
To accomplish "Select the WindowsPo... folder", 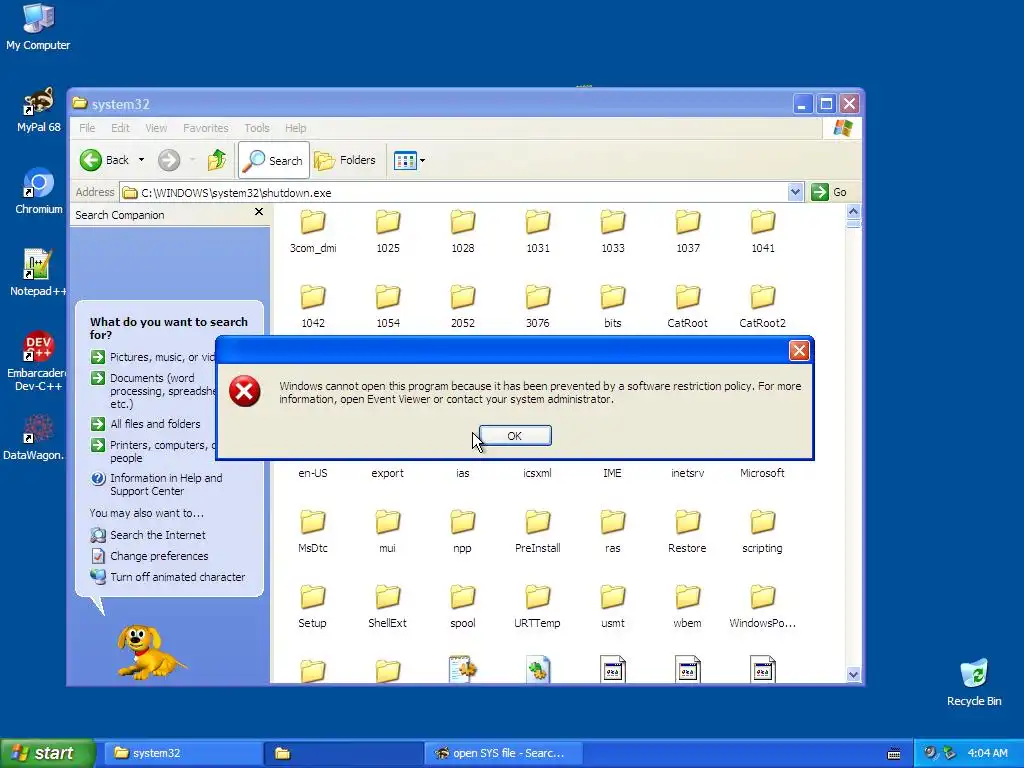I will coord(763,607).
